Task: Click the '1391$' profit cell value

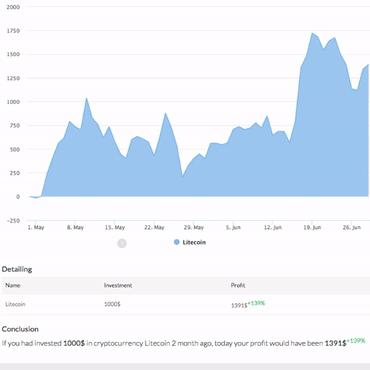Action: (239, 305)
